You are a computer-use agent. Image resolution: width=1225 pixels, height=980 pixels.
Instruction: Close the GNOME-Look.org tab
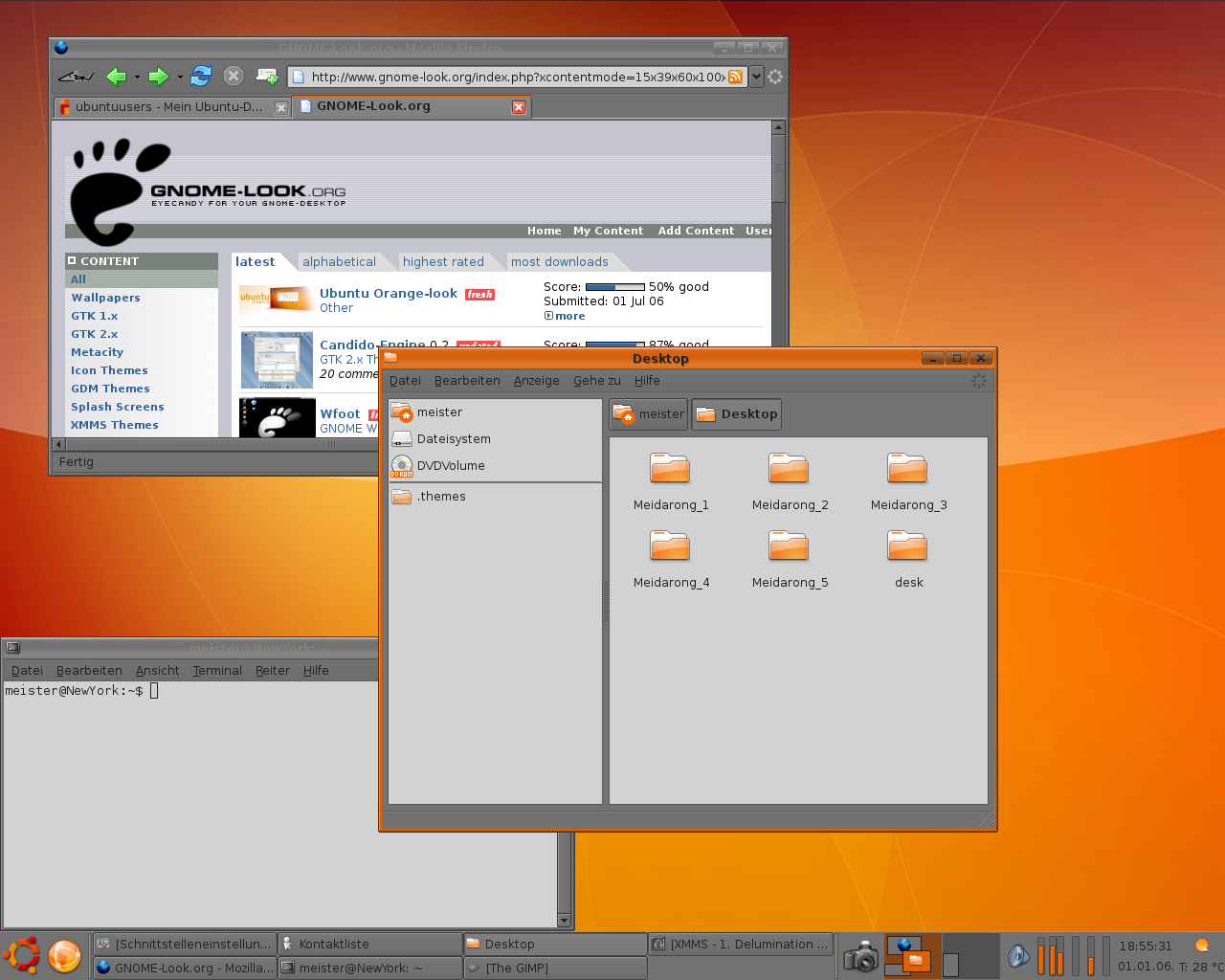click(x=519, y=107)
